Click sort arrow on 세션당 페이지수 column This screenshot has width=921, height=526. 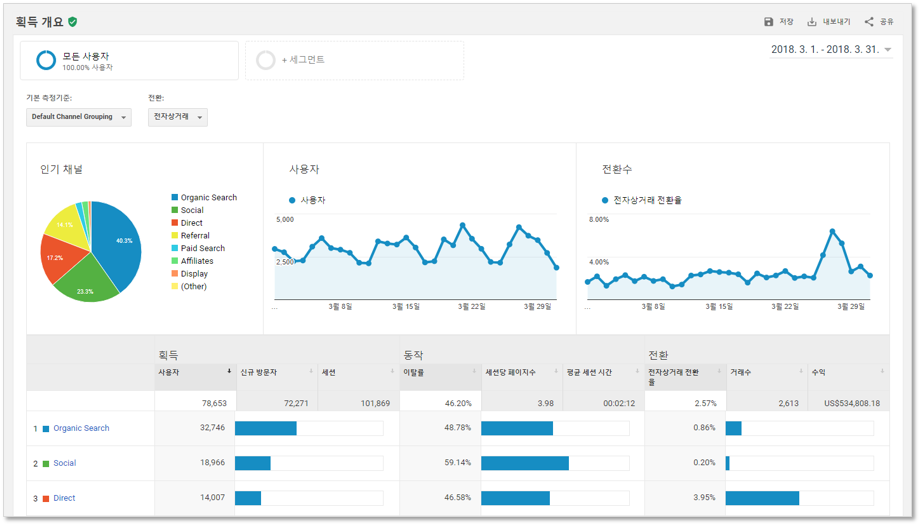click(556, 371)
